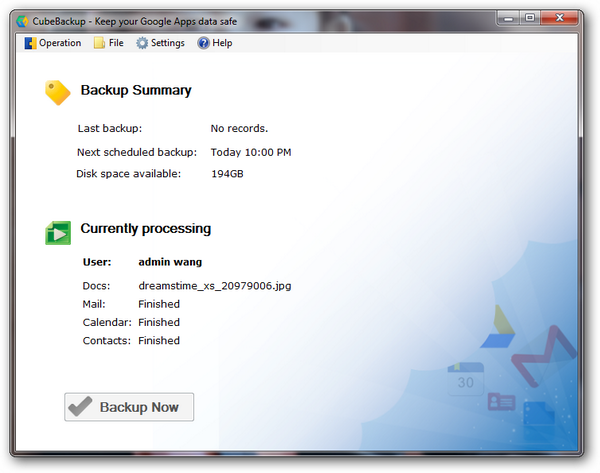Maximize the CubeBackup window
Viewport: 600px width, 473px height.
click(530, 18)
